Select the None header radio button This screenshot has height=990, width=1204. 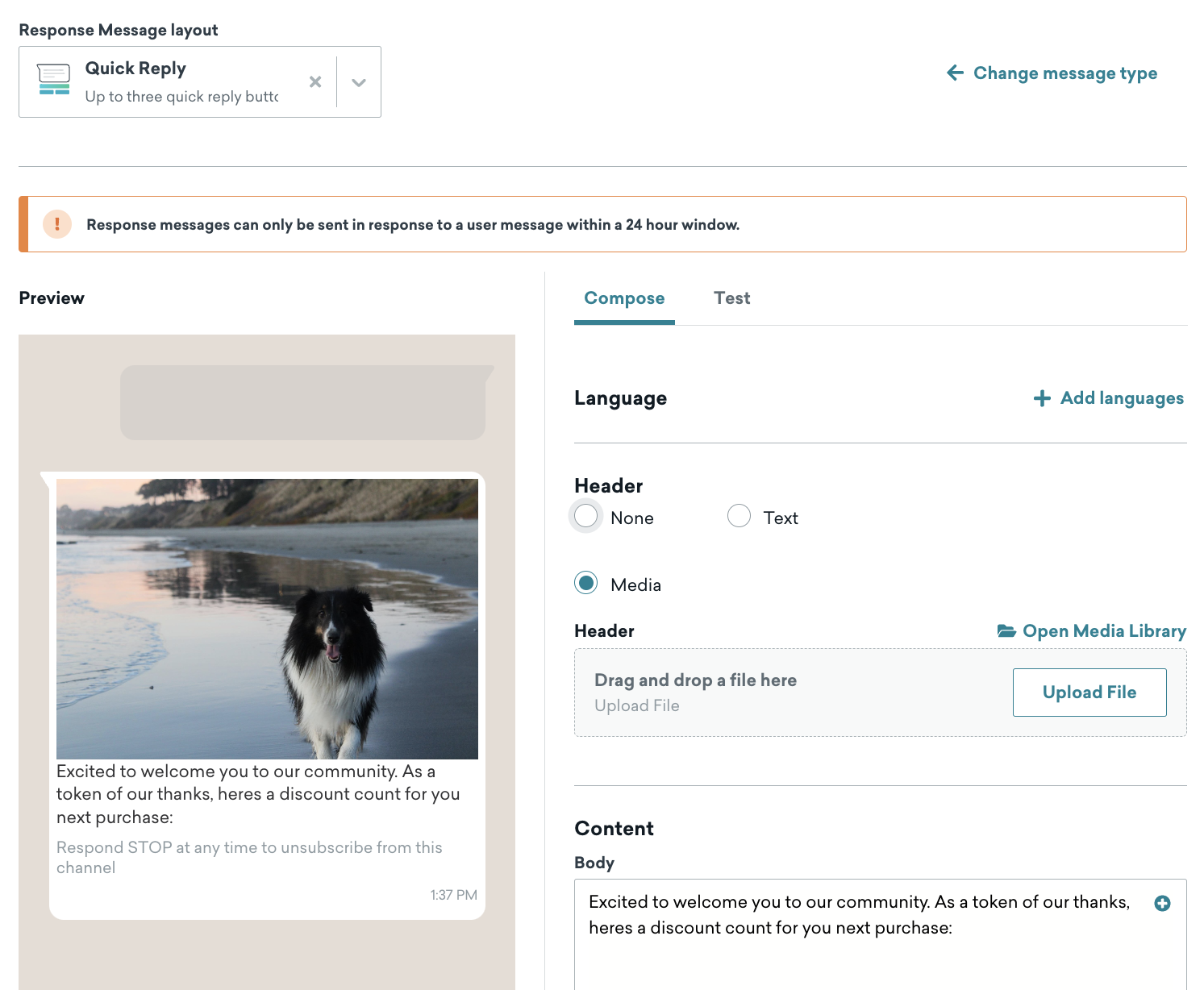click(x=586, y=516)
